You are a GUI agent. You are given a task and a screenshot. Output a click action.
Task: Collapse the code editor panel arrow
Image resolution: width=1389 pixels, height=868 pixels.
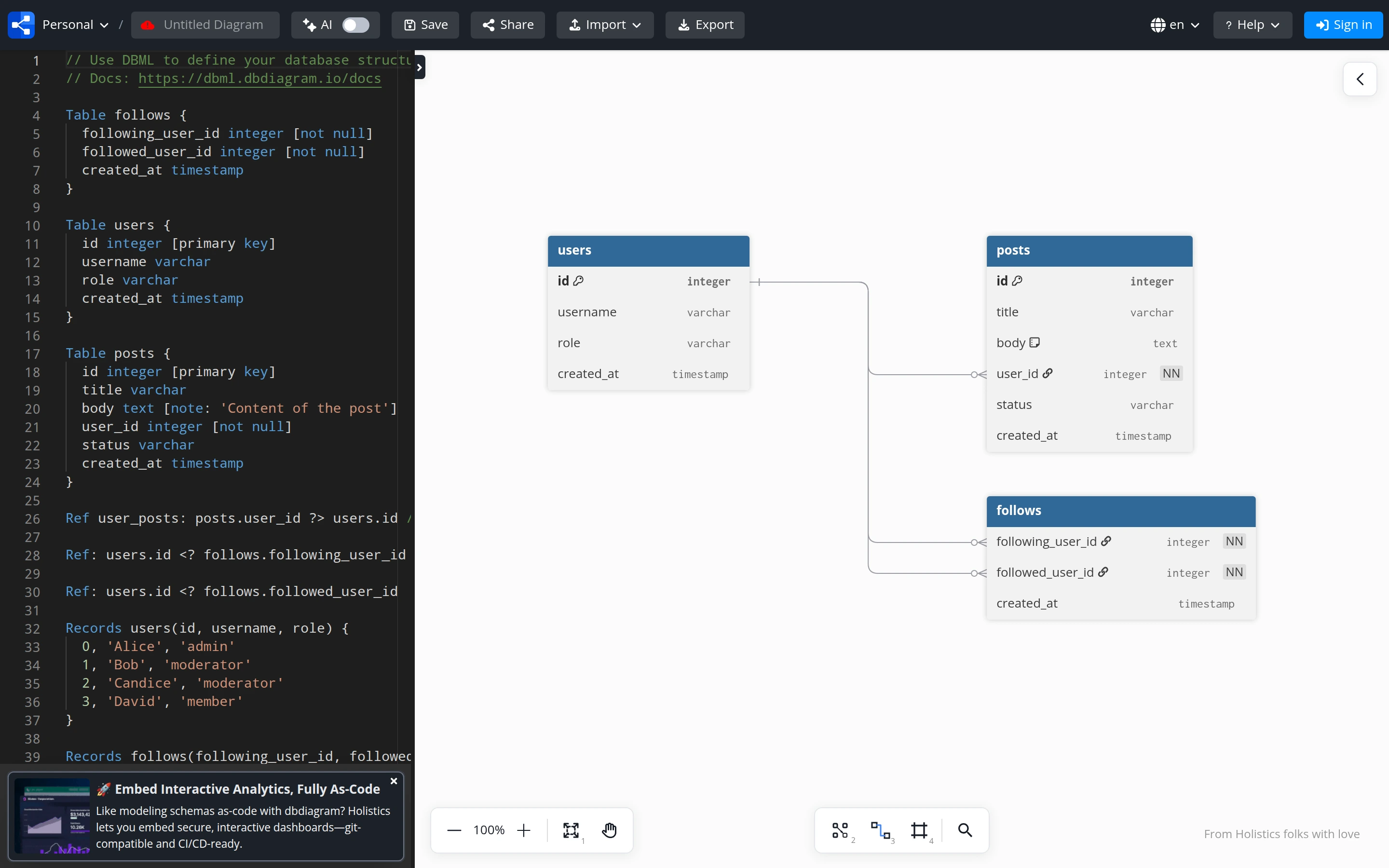[x=420, y=67]
